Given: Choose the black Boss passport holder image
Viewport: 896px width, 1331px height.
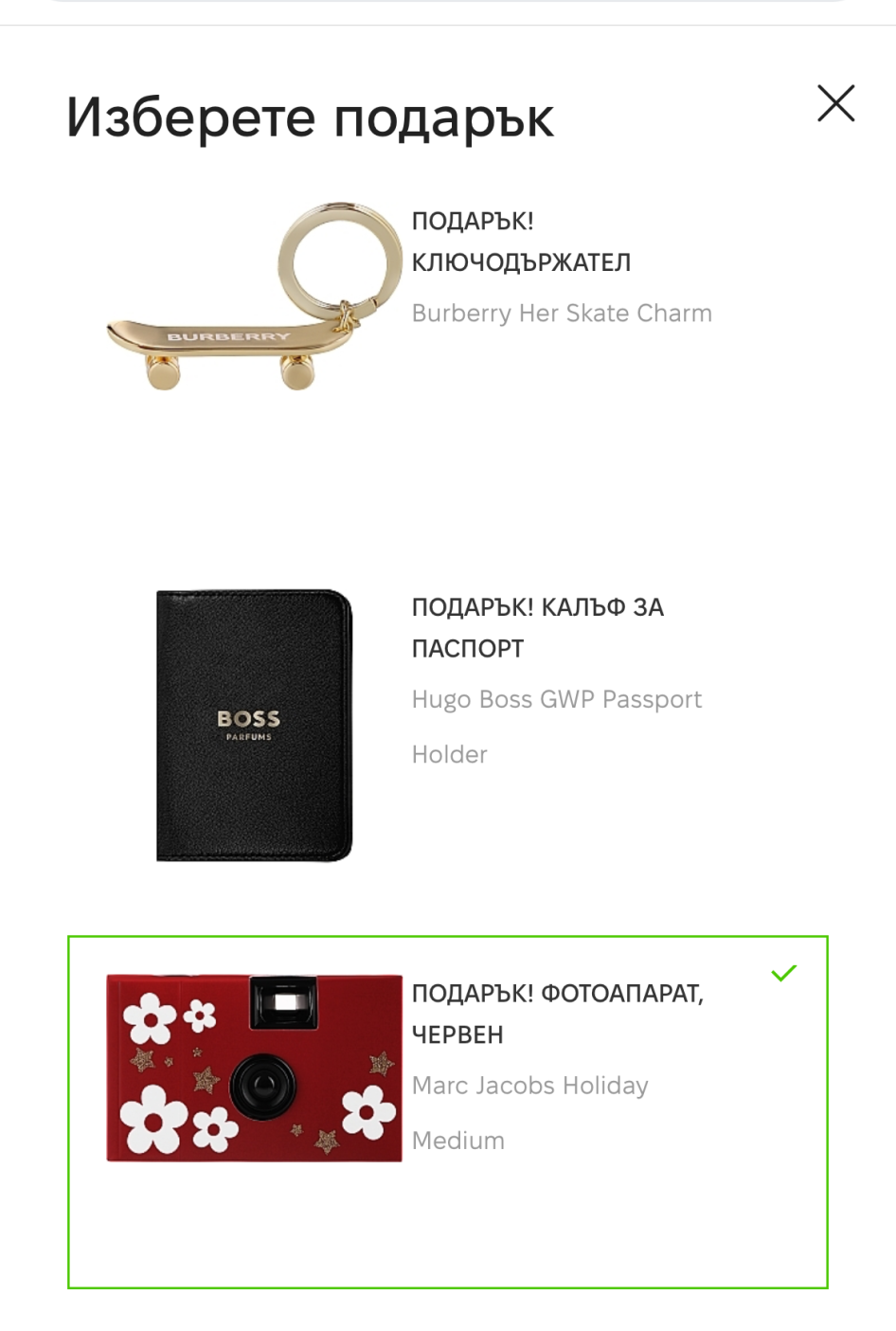Looking at the screenshot, I should 255,726.
